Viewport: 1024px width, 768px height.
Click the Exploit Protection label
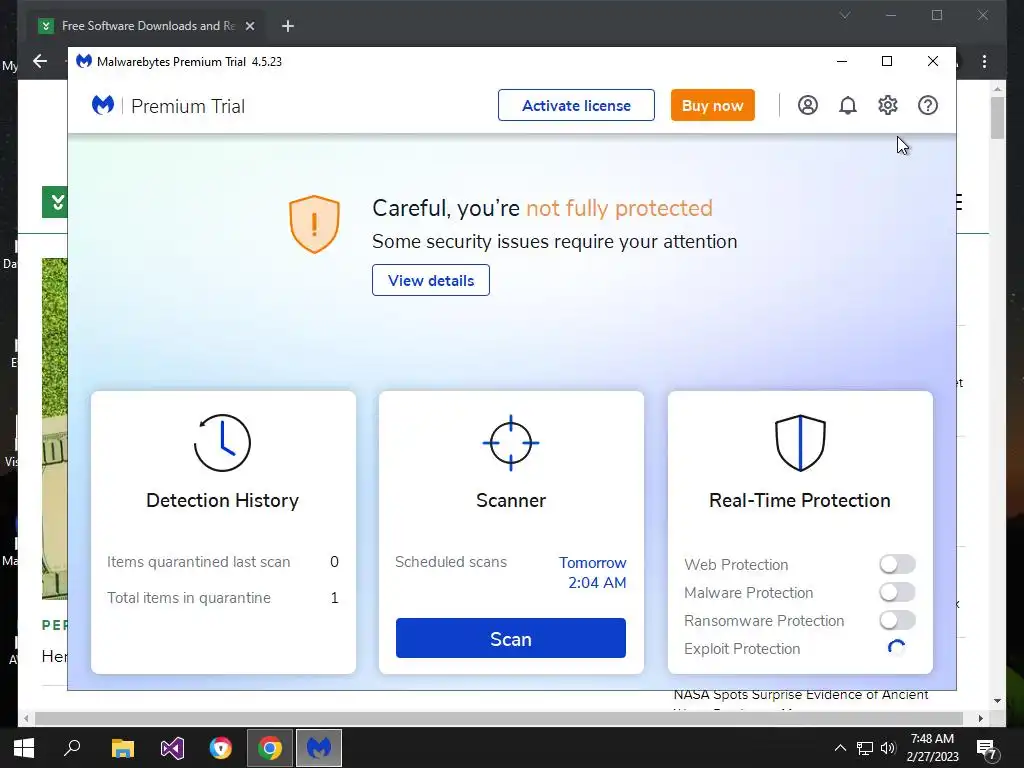point(742,648)
